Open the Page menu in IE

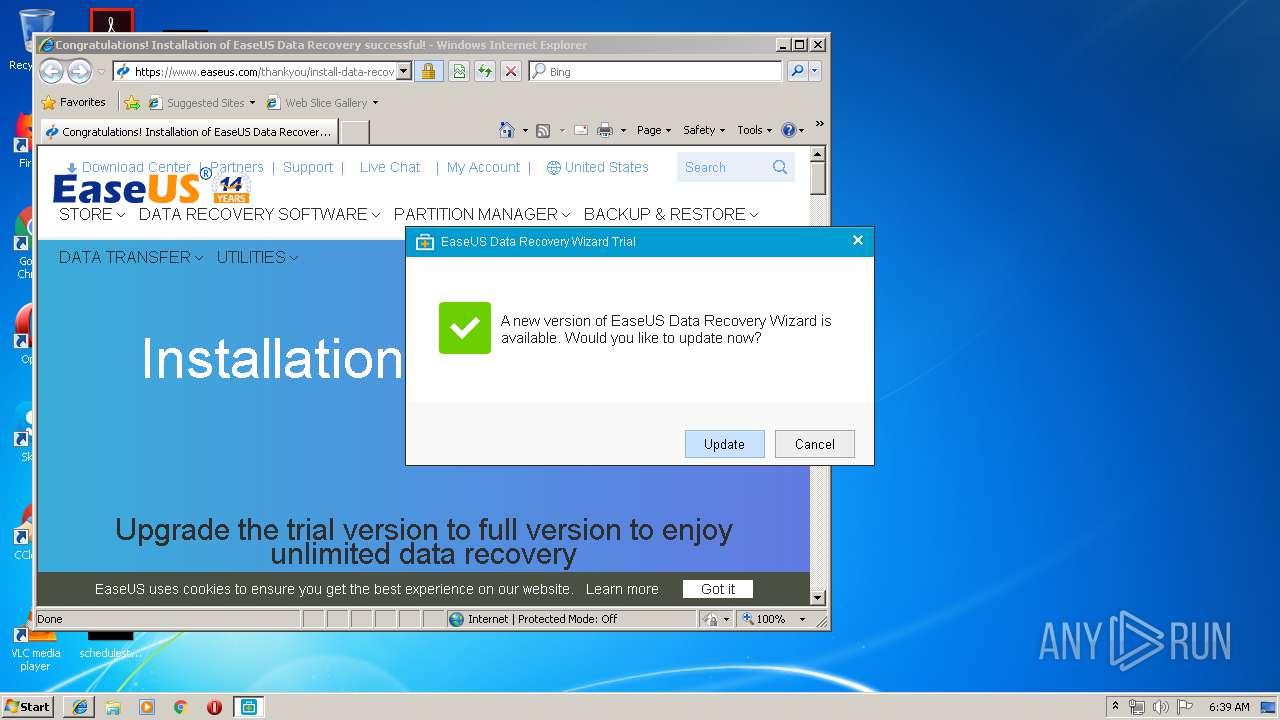(x=654, y=130)
